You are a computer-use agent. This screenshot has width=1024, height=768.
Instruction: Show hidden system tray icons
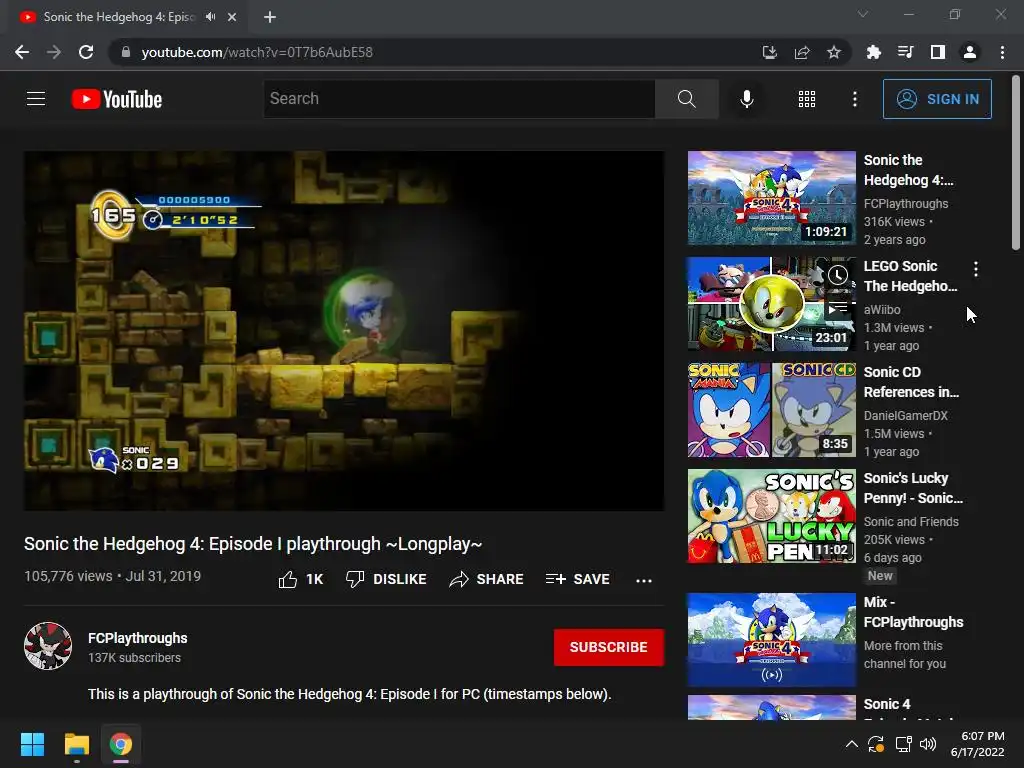[x=852, y=744]
